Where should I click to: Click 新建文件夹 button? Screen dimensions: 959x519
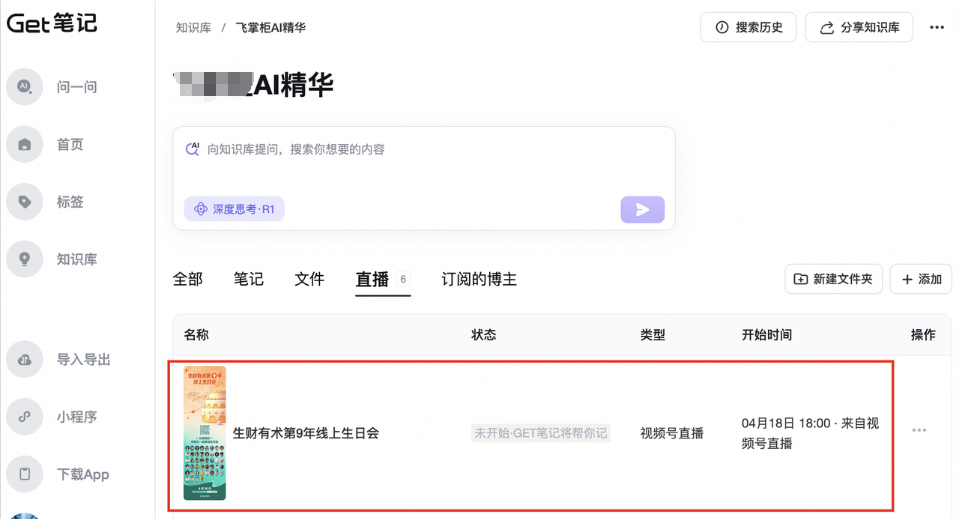click(834, 279)
